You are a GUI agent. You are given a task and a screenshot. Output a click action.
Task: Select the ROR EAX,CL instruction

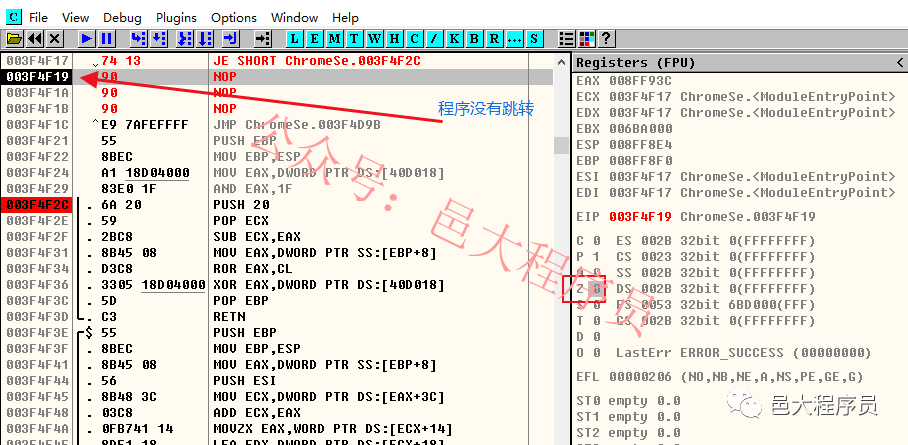click(x=252, y=269)
